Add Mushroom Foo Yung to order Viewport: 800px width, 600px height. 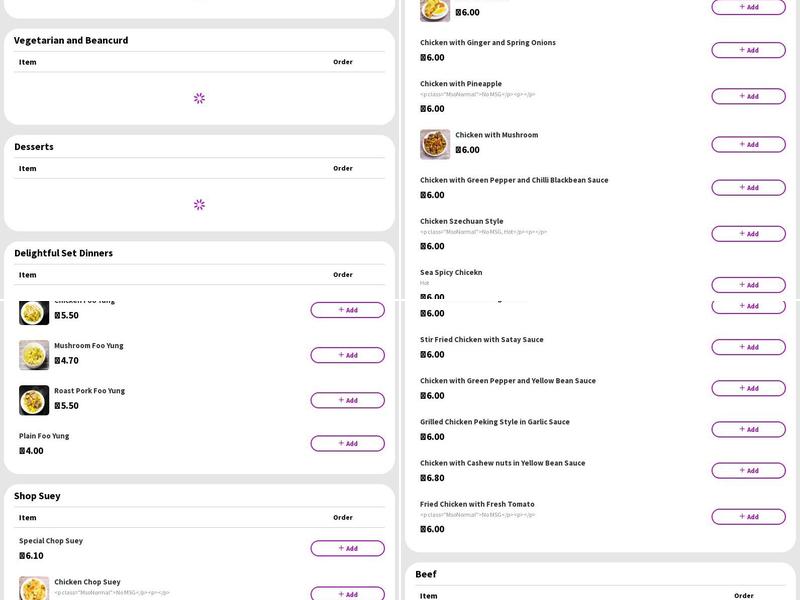click(x=347, y=355)
